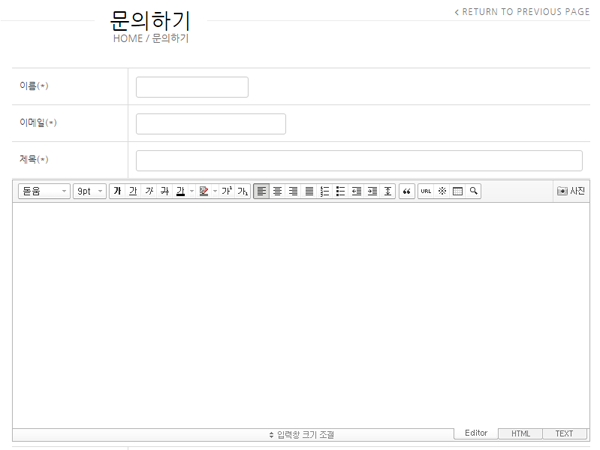This screenshot has width=600, height=450.
Task: Switch to TEXT mode tab
Action: point(564,434)
